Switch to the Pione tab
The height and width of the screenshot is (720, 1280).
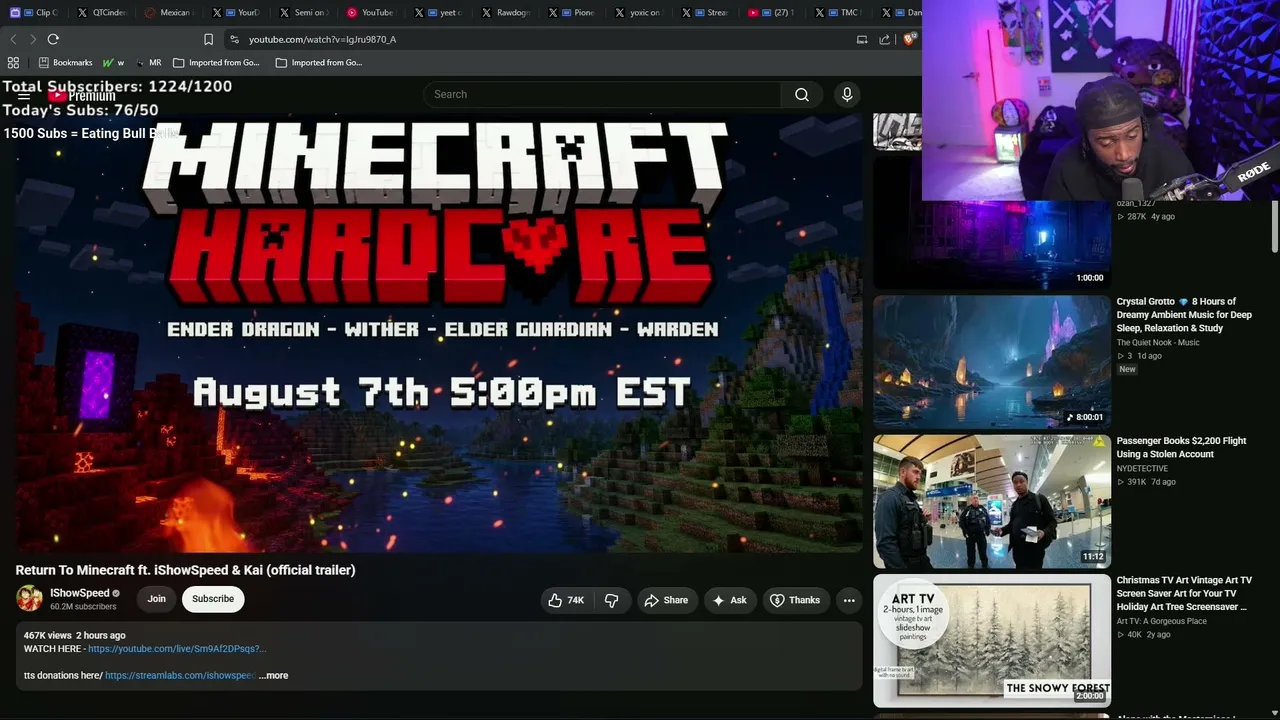tap(573, 13)
